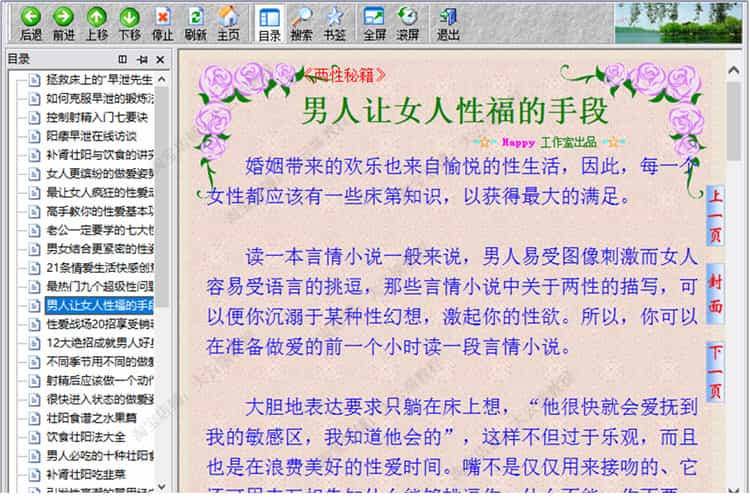
Task: Open chapter 拯救床上的"早泄先生
Action: [x=99, y=79]
